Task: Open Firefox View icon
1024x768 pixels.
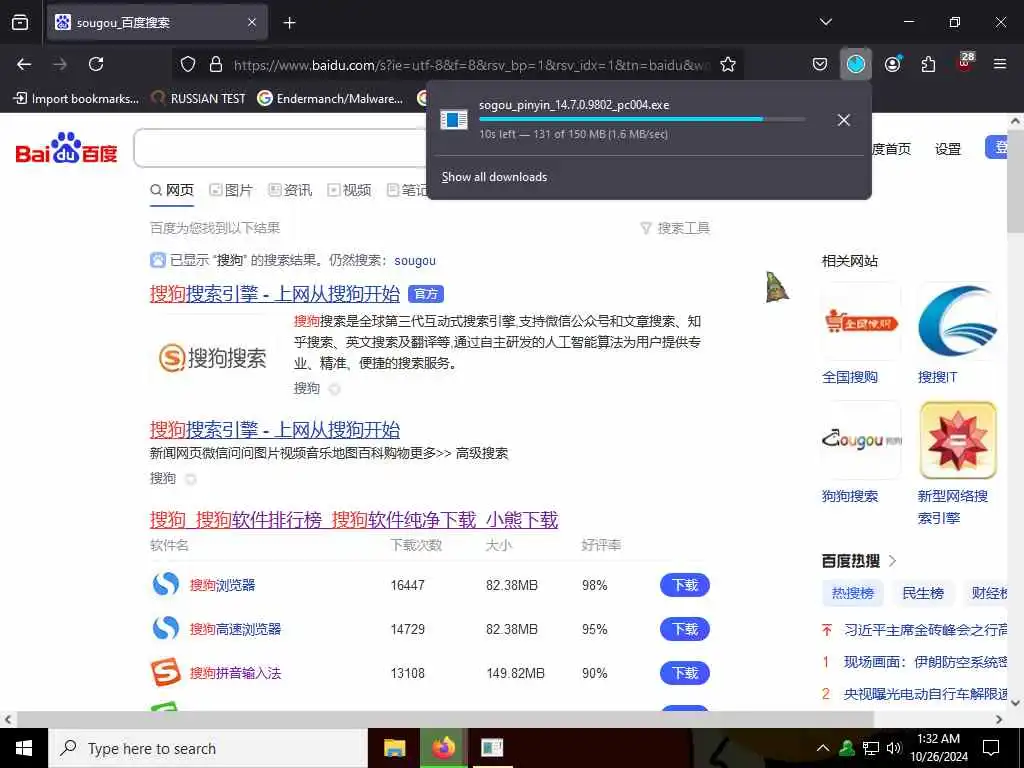Action: tap(20, 22)
